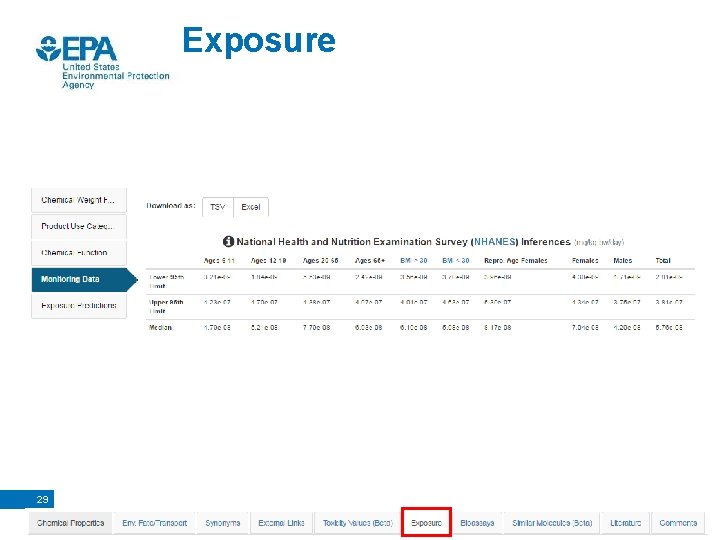
Task: Switch to the Env. Fate/Transport tab
Action: tap(155, 523)
